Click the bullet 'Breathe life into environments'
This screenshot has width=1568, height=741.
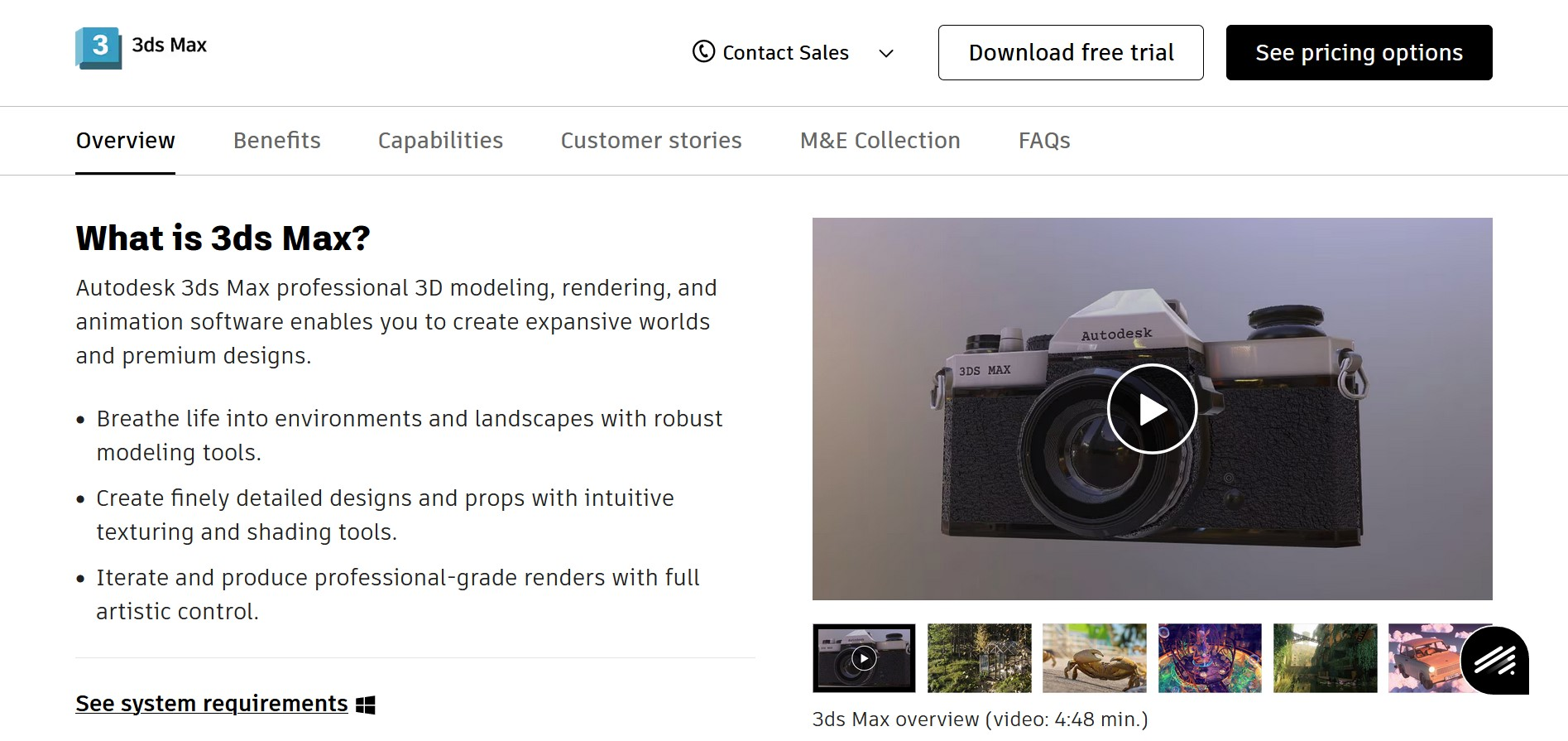click(409, 435)
